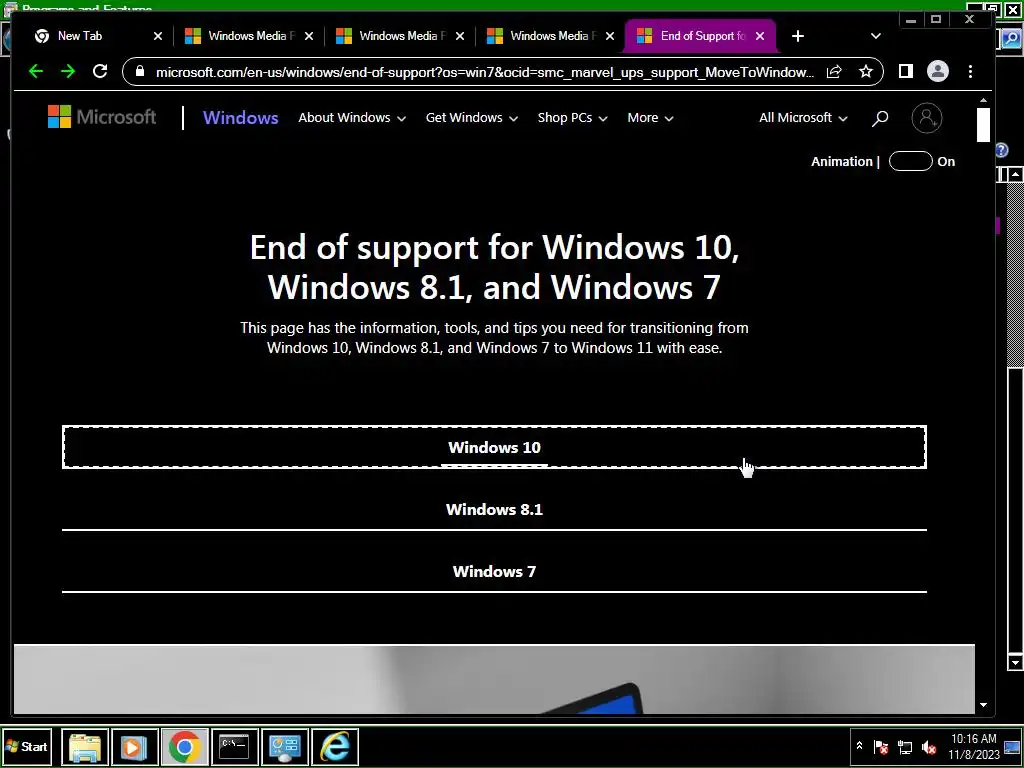
Task: Open File Explorer from taskbar
Action: tap(85, 747)
